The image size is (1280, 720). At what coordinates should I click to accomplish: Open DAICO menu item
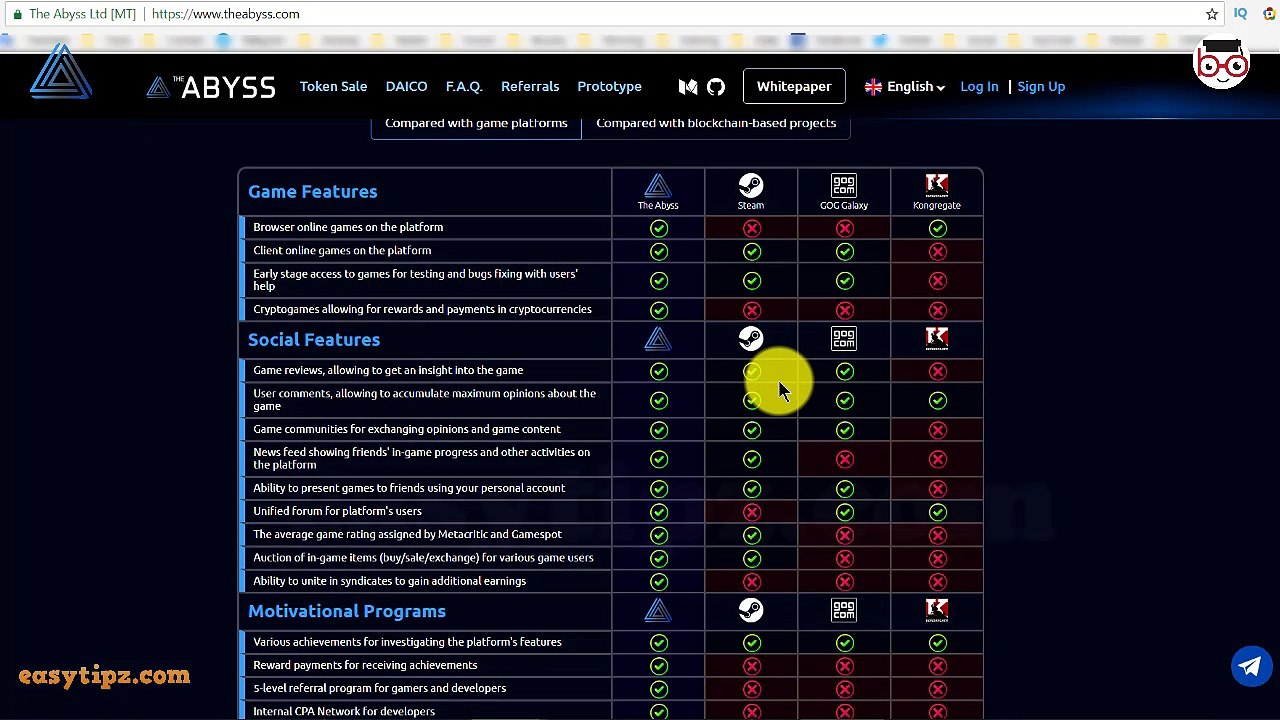406,87
